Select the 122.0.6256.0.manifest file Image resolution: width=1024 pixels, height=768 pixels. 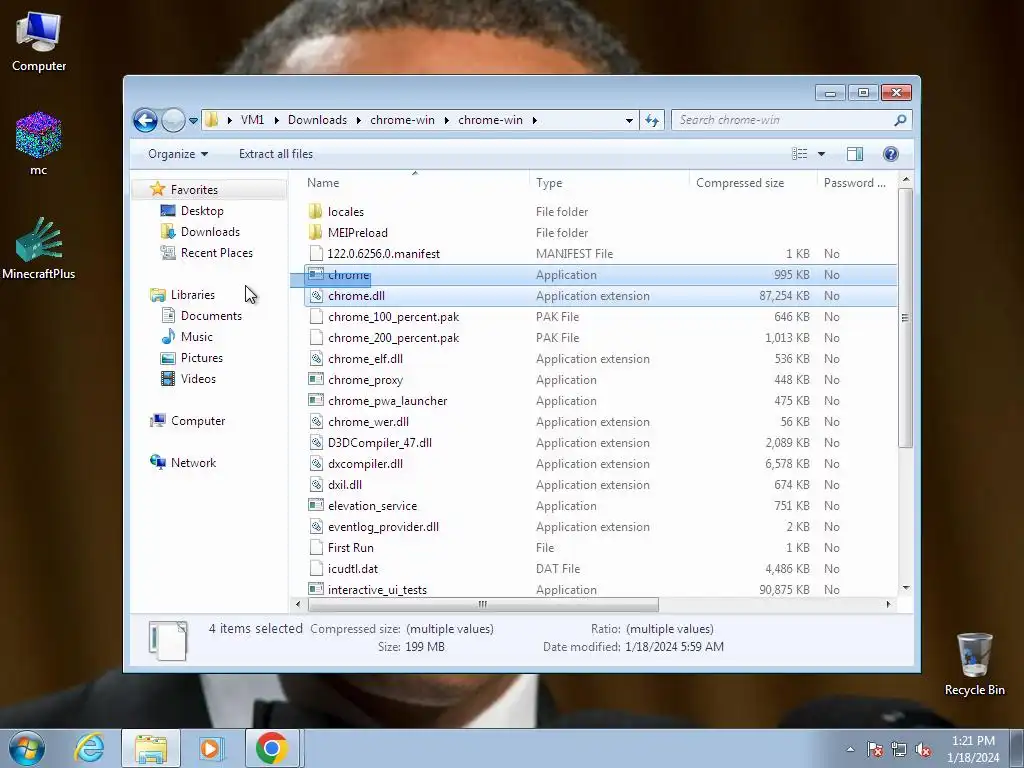click(383, 253)
